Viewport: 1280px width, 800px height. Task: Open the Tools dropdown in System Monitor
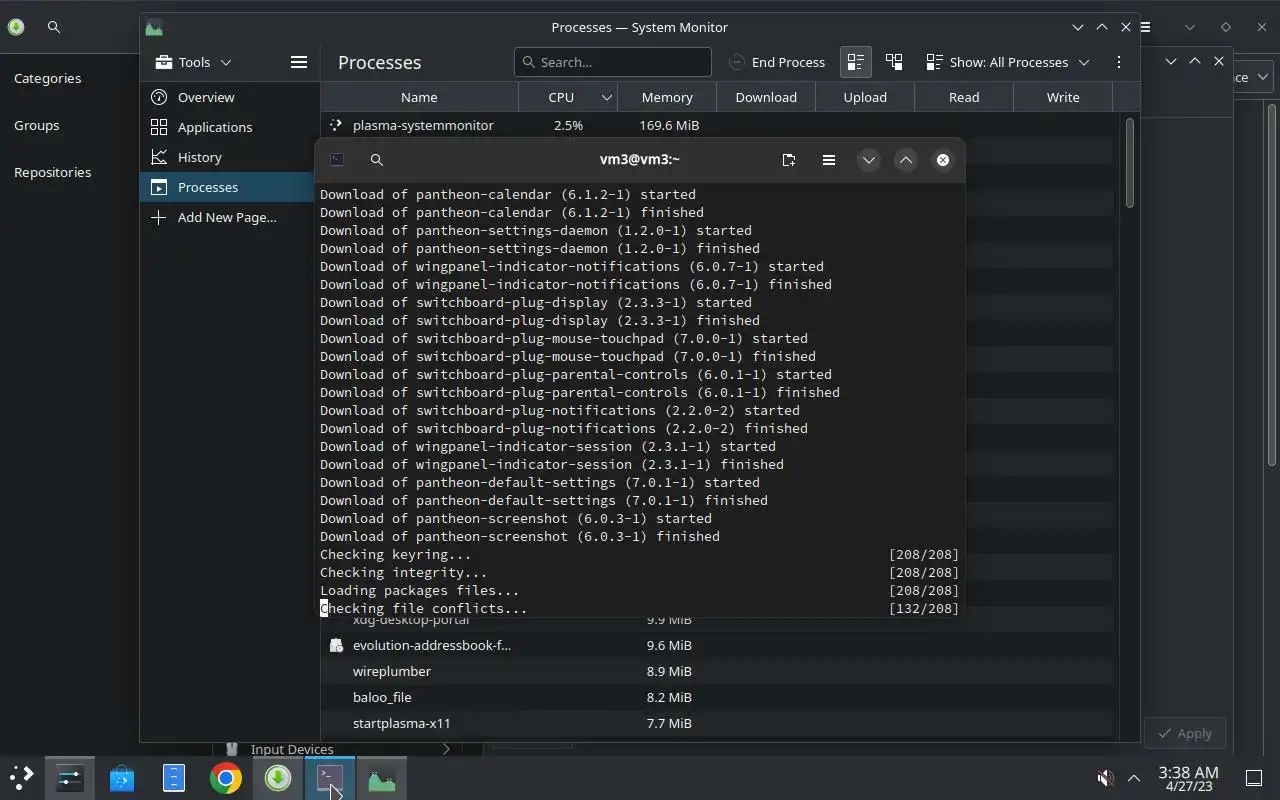coord(194,62)
